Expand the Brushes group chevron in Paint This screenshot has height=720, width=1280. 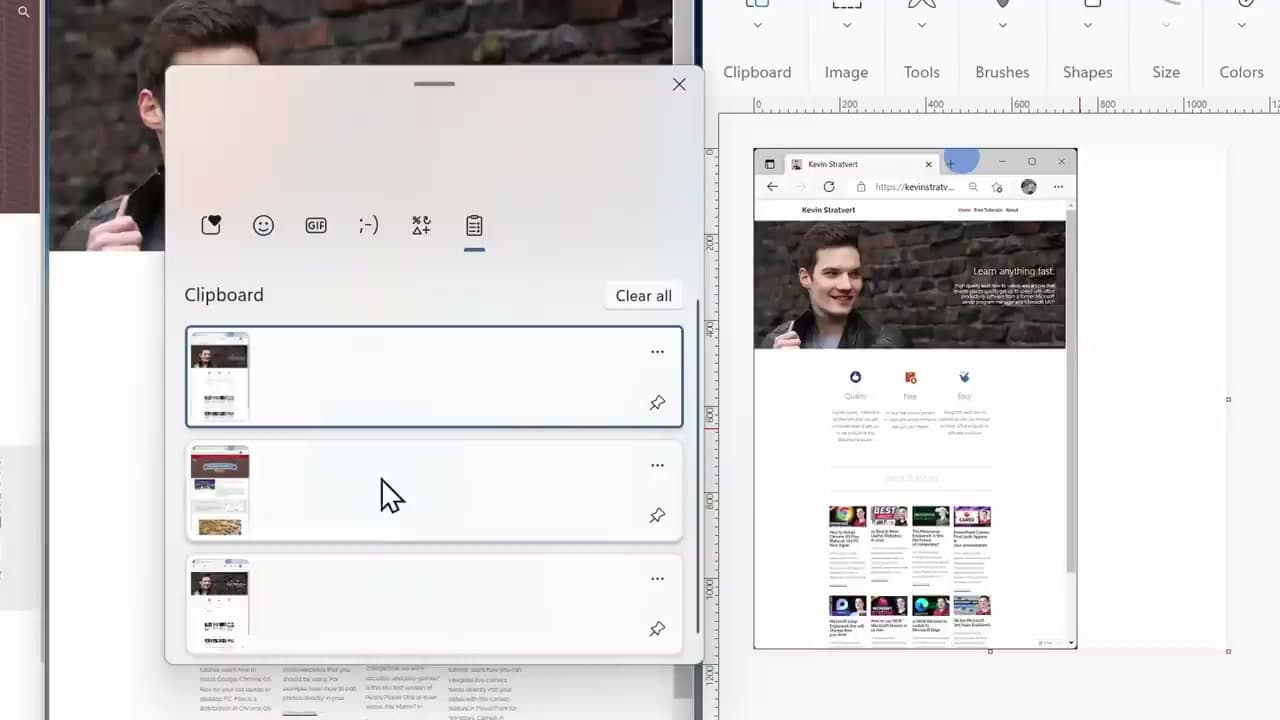(1002, 25)
